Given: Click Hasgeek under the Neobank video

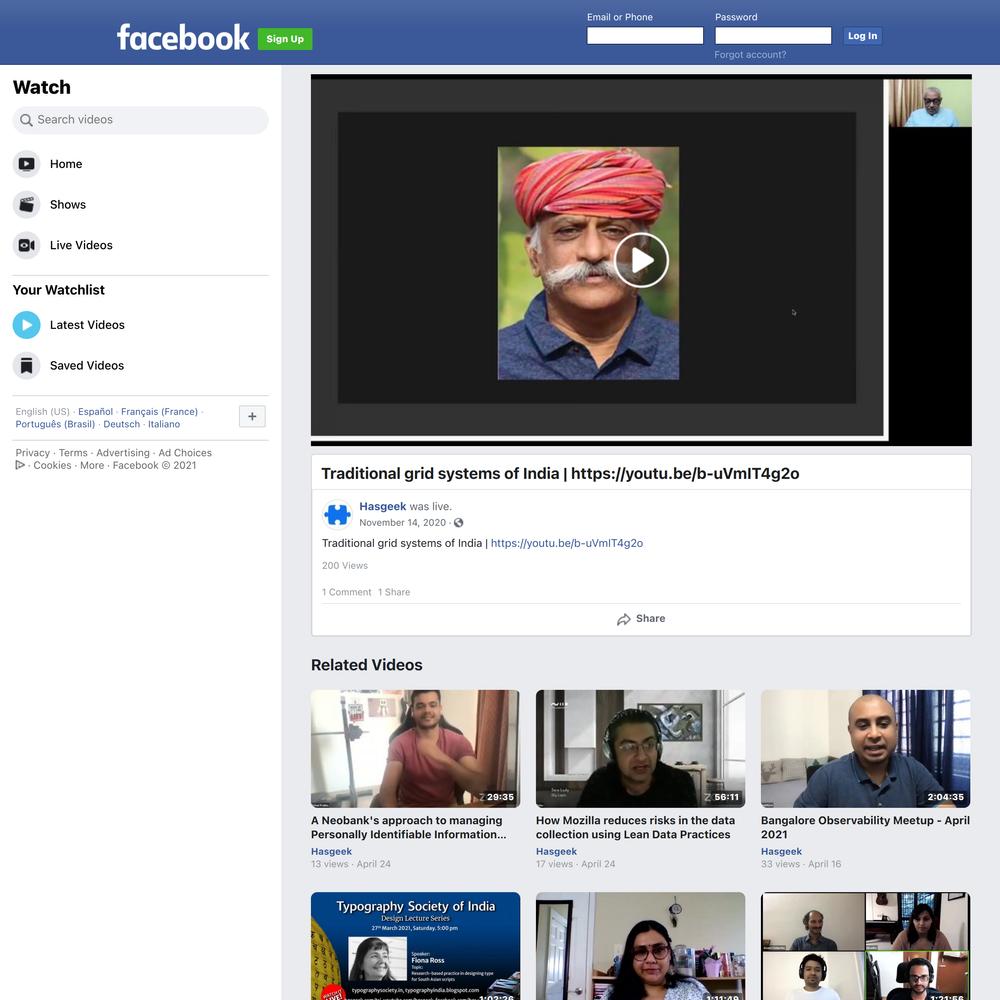Looking at the screenshot, I should tap(331, 852).
